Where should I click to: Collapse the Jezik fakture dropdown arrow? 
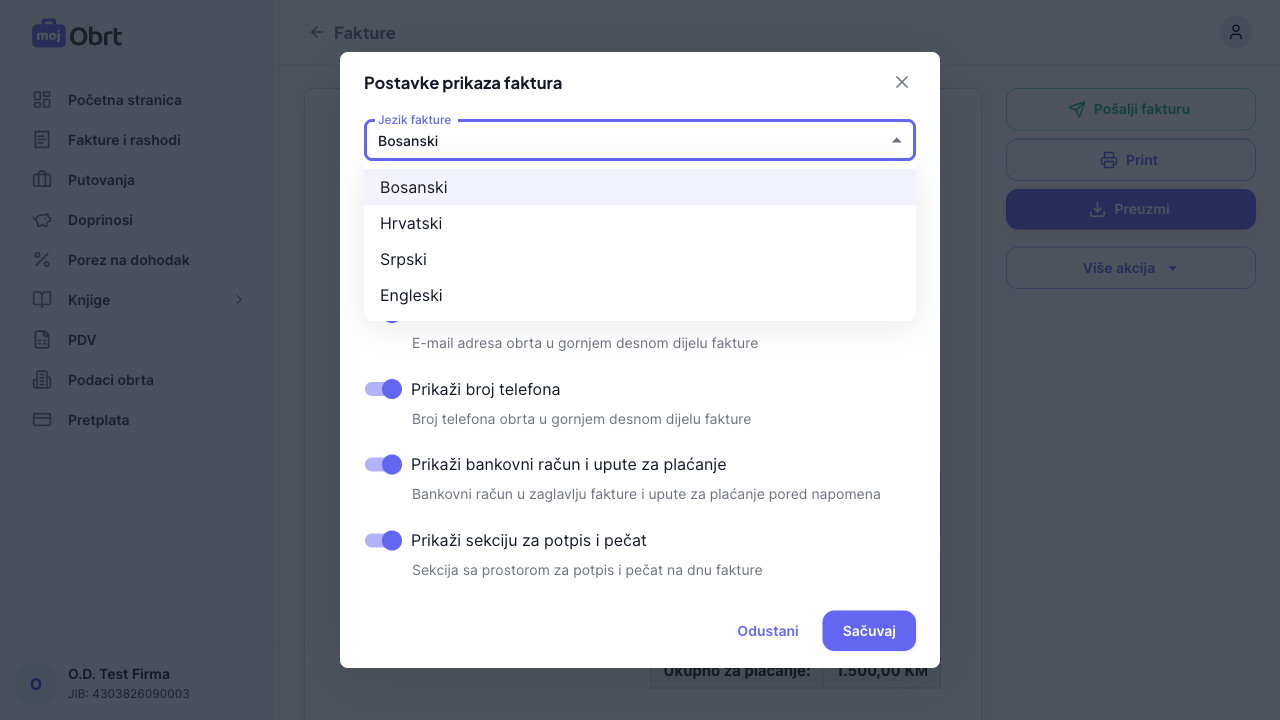coord(896,141)
